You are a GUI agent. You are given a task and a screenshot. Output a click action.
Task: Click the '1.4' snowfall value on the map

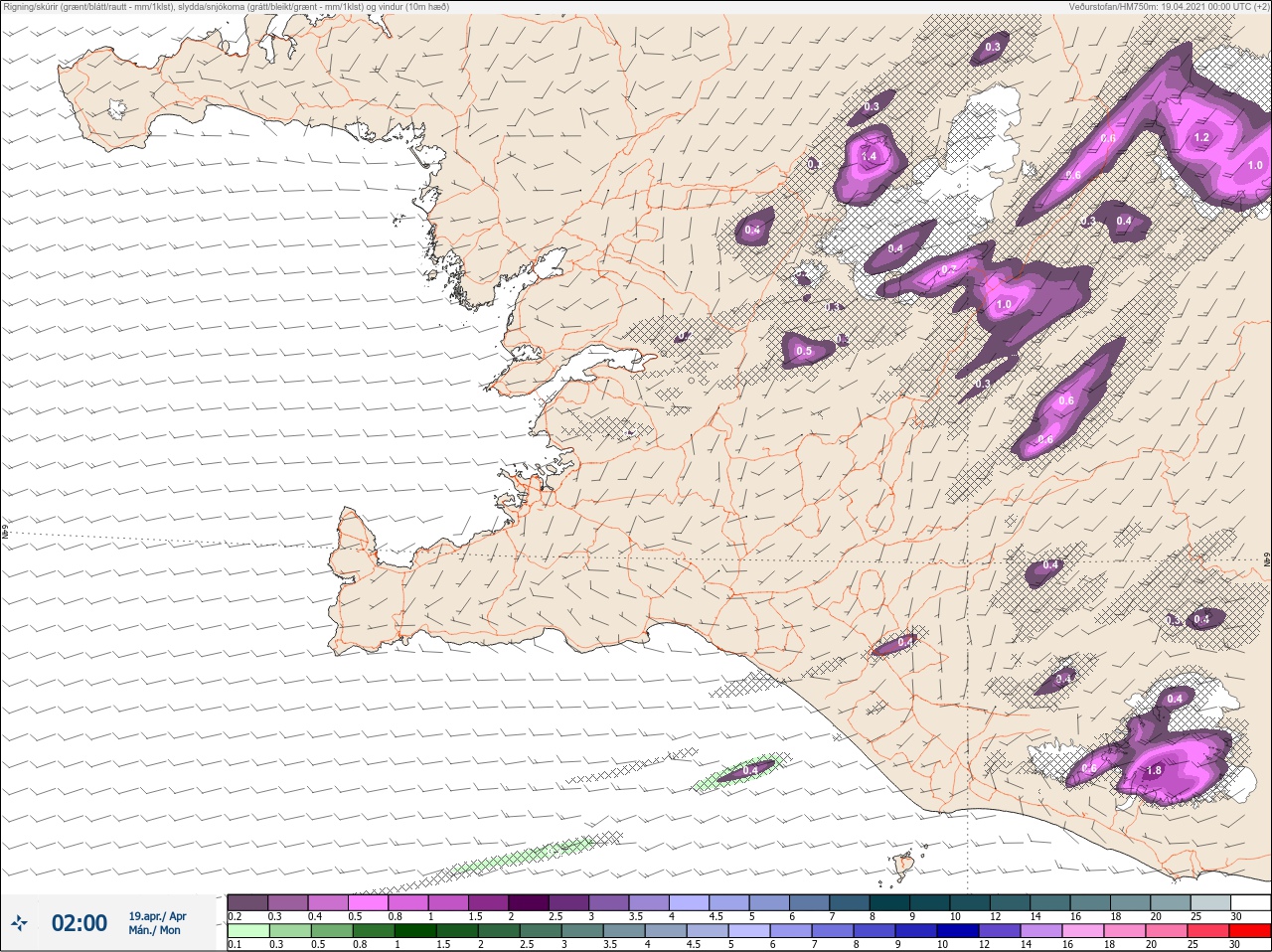(x=870, y=156)
